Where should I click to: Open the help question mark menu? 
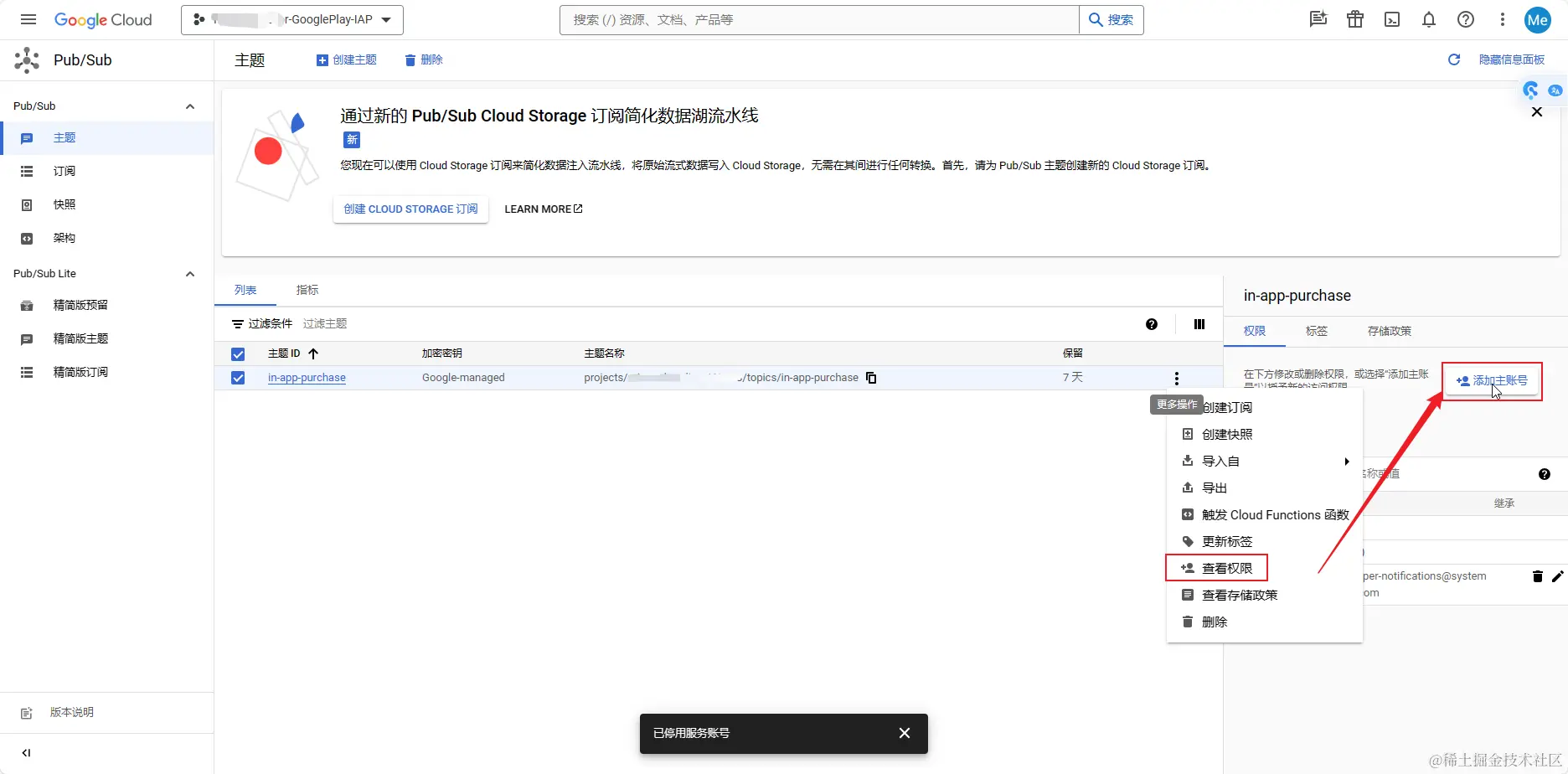(x=1466, y=19)
